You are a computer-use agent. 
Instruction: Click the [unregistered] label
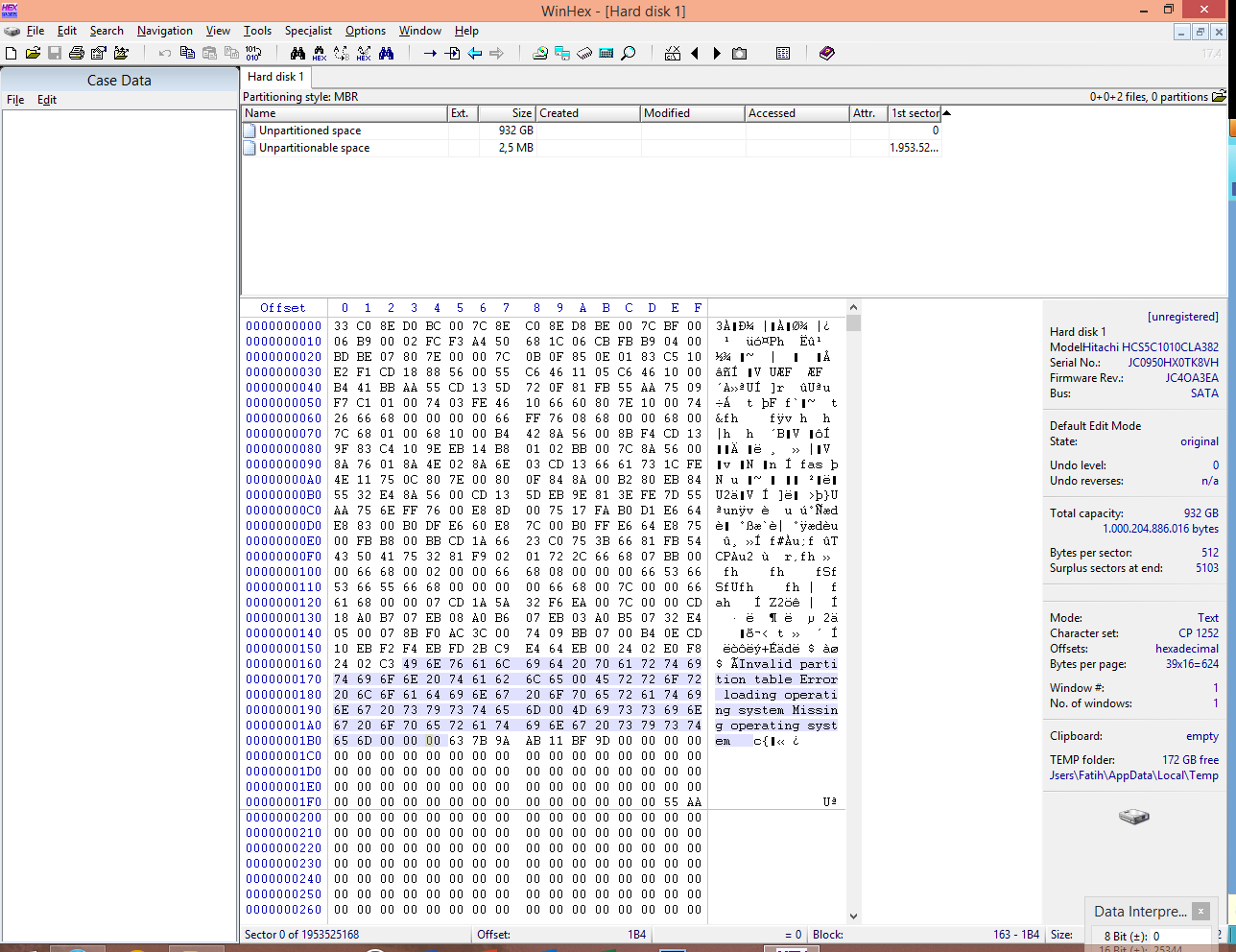click(x=1182, y=317)
